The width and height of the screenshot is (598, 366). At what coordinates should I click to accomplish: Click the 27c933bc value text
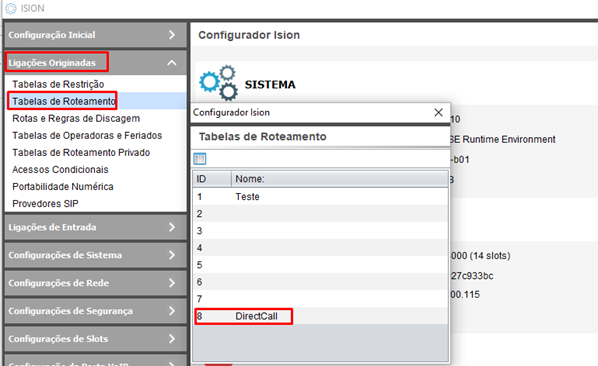pos(472,276)
